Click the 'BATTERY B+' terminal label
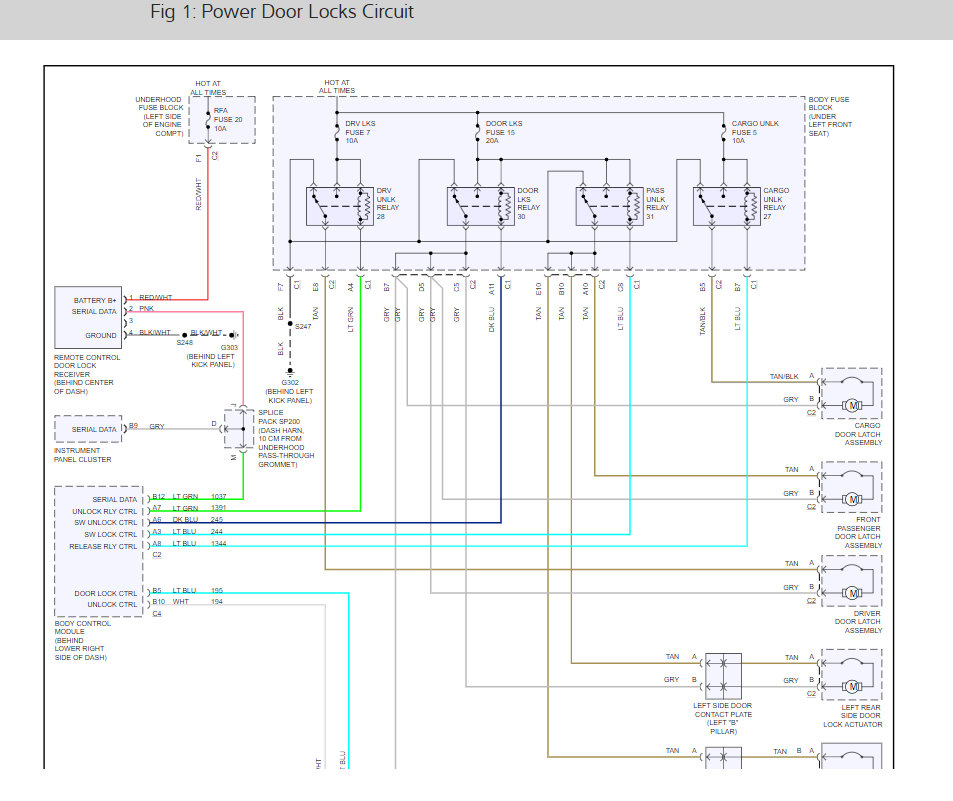 pyautogui.click(x=95, y=300)
